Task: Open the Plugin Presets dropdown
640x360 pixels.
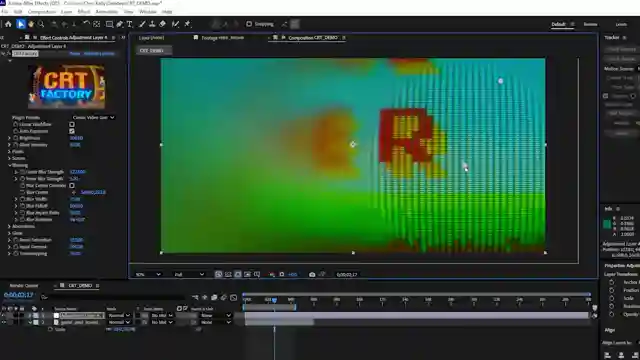Action: 93,118
